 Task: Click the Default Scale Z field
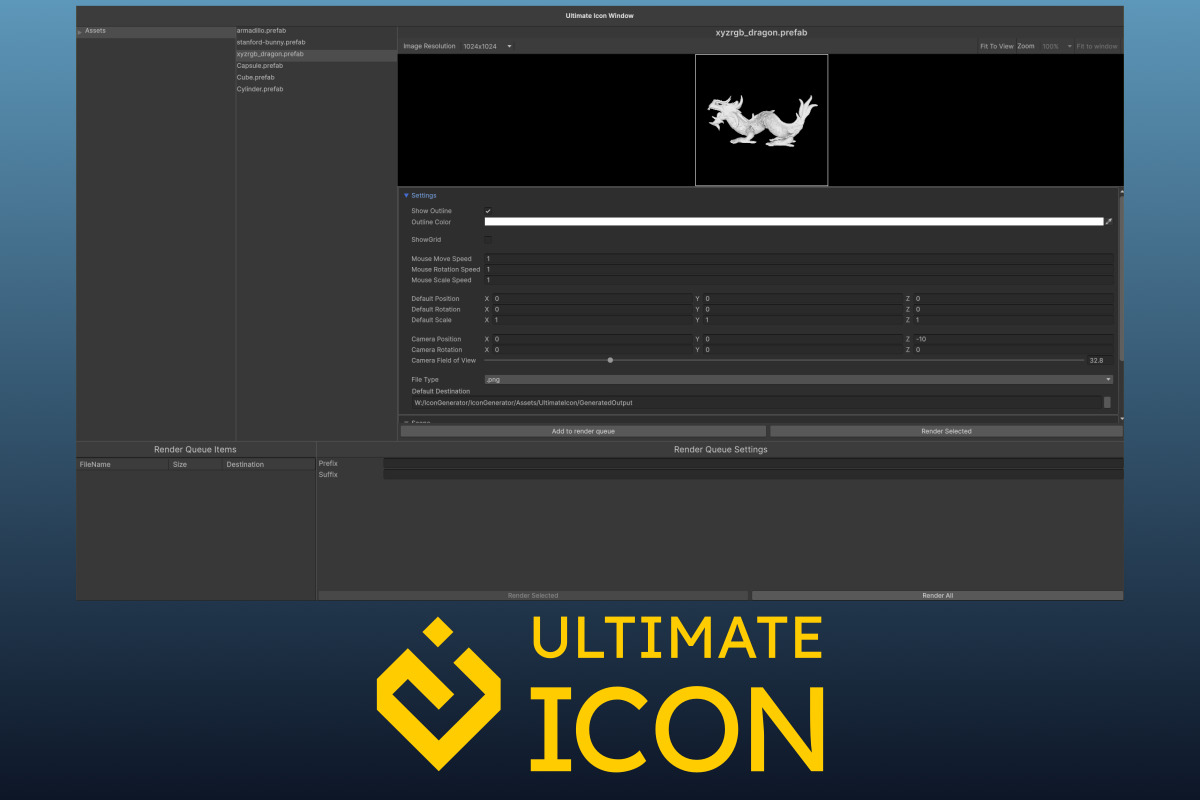pos(1013,320)
